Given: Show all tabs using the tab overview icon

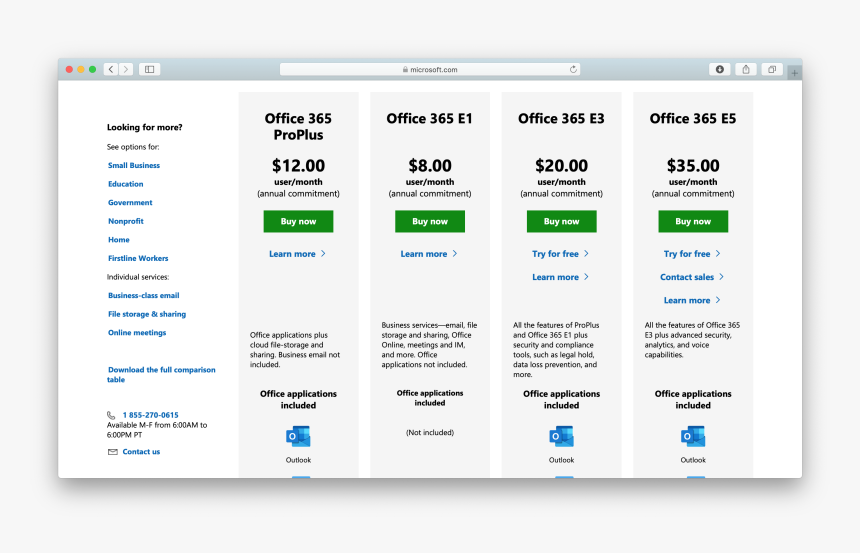Looking at the screenshot, I should click(772, 69).
